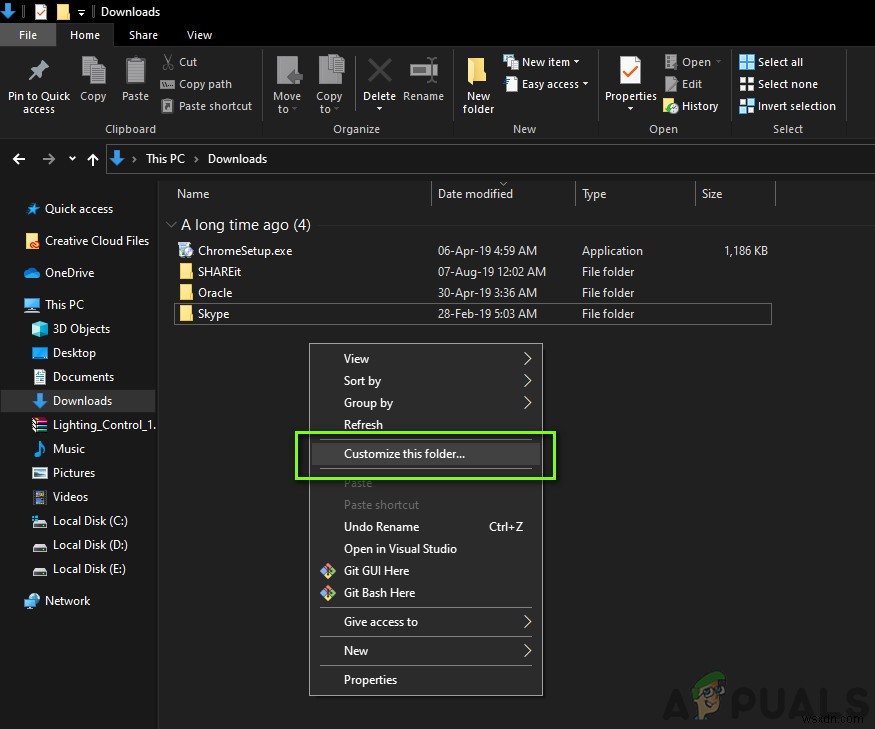
Task: Create a New folder from the ribbon
Action: [478, 72]
